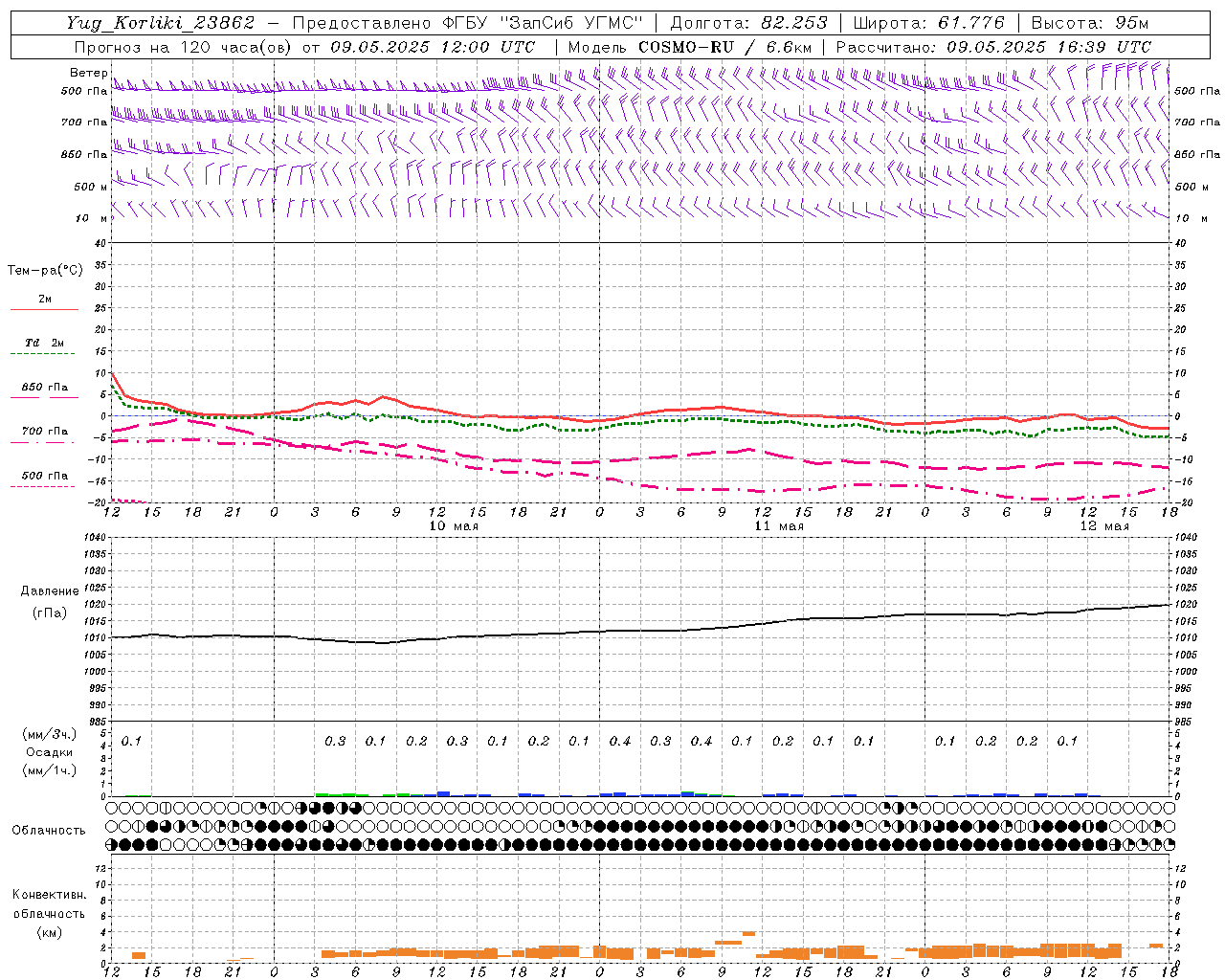Click the Ветер panel label
The image size is (1225, 980).
point(88,73)
